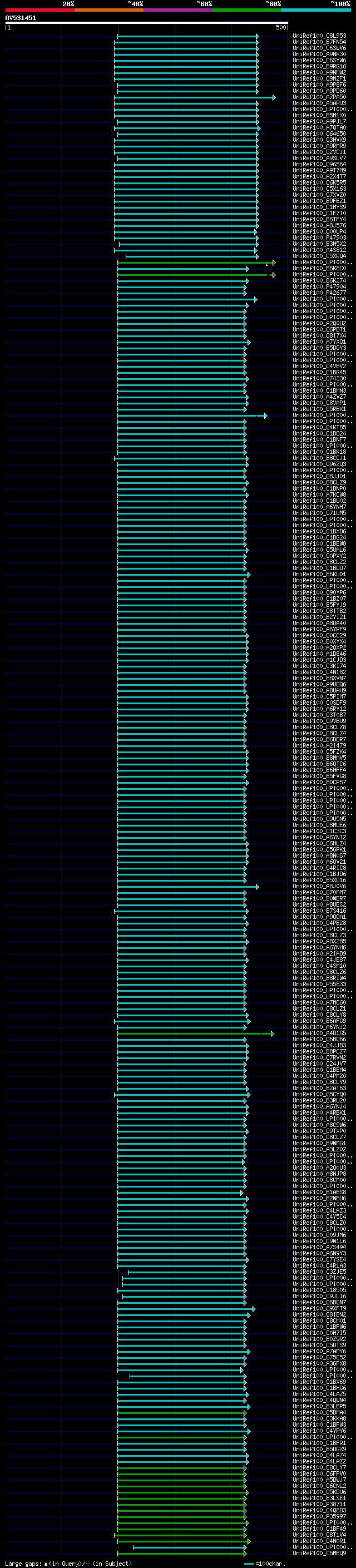Image resolution: width=356 pixels, height=1568 pixels.
Task: Select hit label UniRef100_A2Q0U2
Action: tap(319, 324)
